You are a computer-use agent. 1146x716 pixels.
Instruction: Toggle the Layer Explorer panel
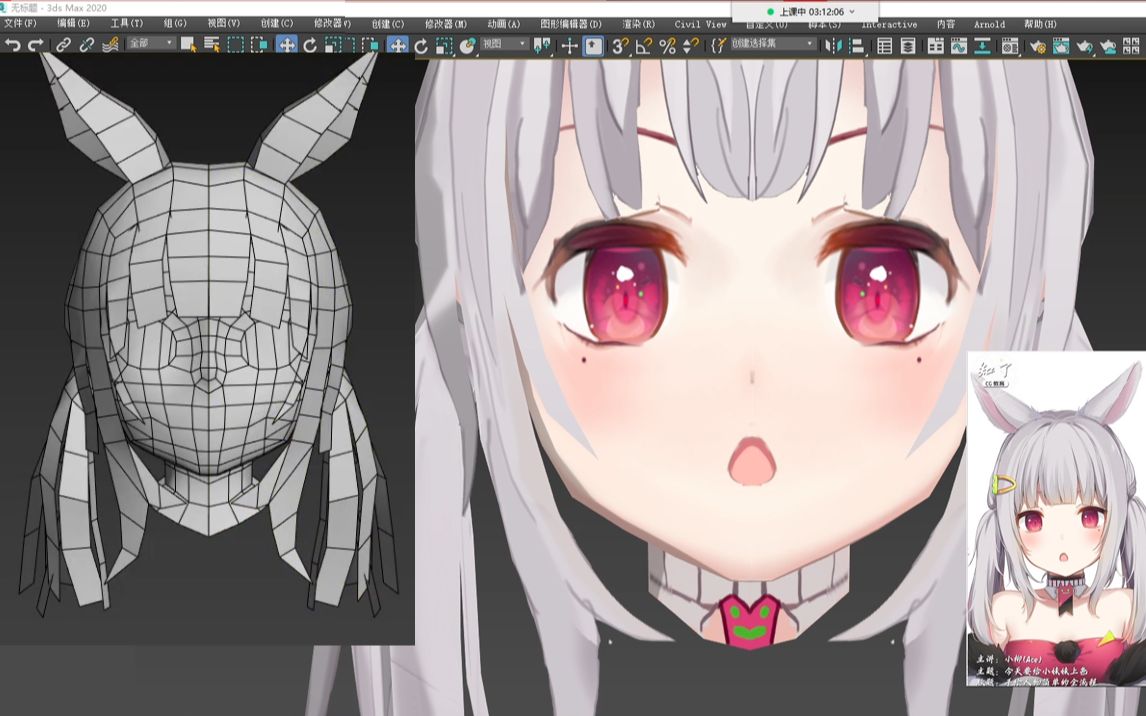(908, 46)
